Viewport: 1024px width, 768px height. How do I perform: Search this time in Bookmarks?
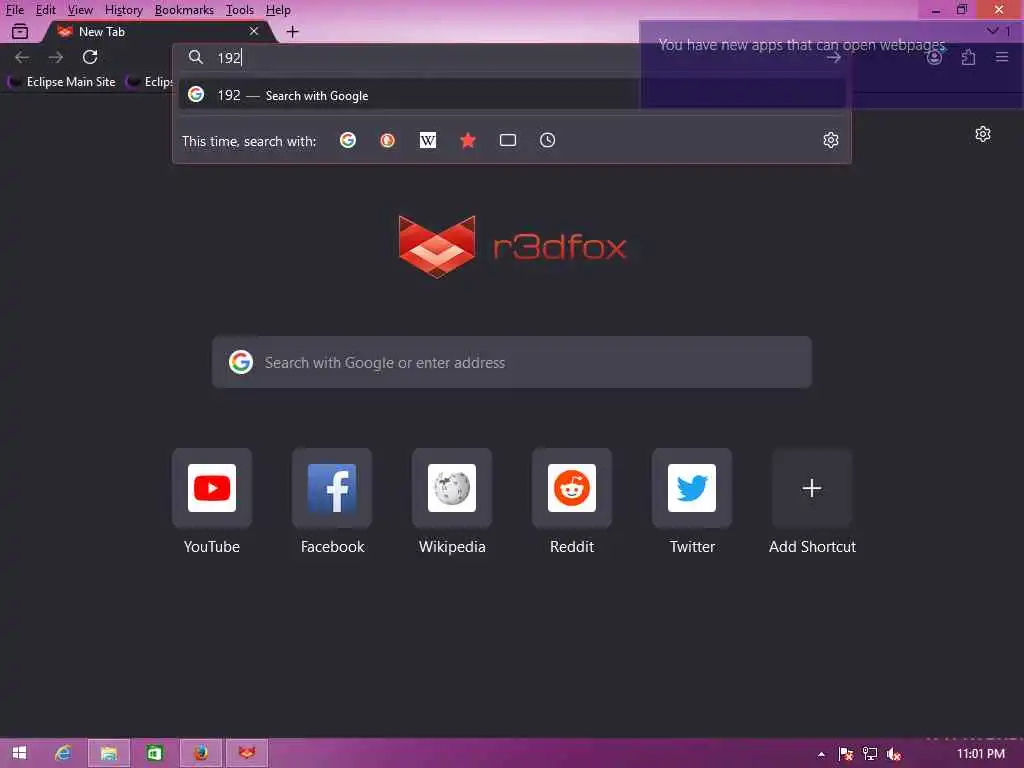click(x=468, y=140)
